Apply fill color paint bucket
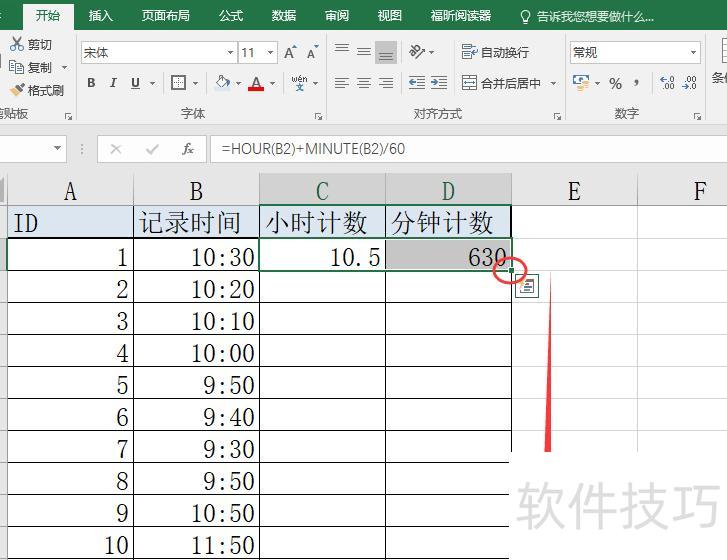Image resolution: width=727 pixels, height=560 pixels. pyautogui.click(x=223, y=83)
